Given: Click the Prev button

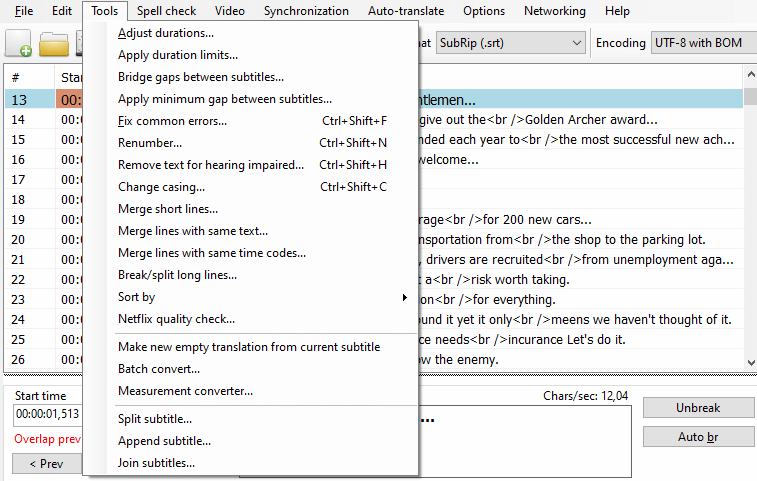Looking at the screenshot, I should (x=46, y=464).
